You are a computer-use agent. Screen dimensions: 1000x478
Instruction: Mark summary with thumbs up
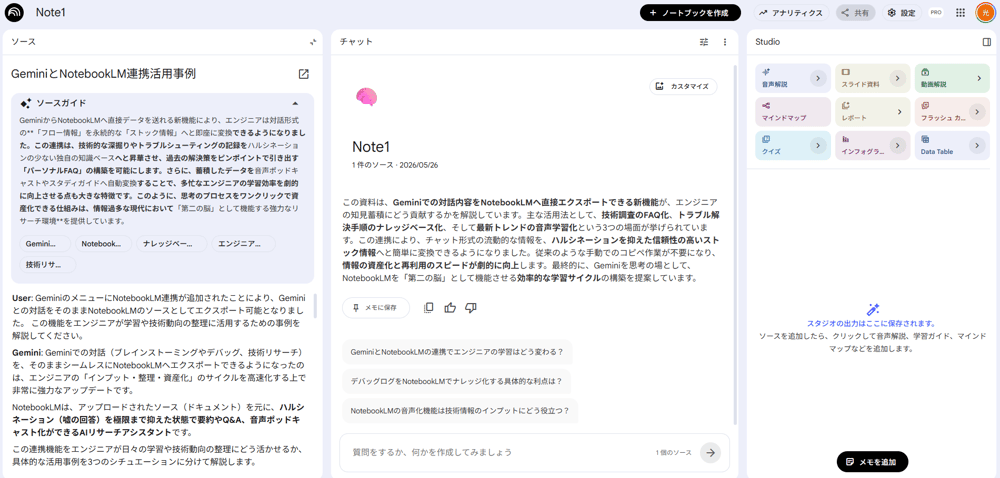tap(450, 308)
